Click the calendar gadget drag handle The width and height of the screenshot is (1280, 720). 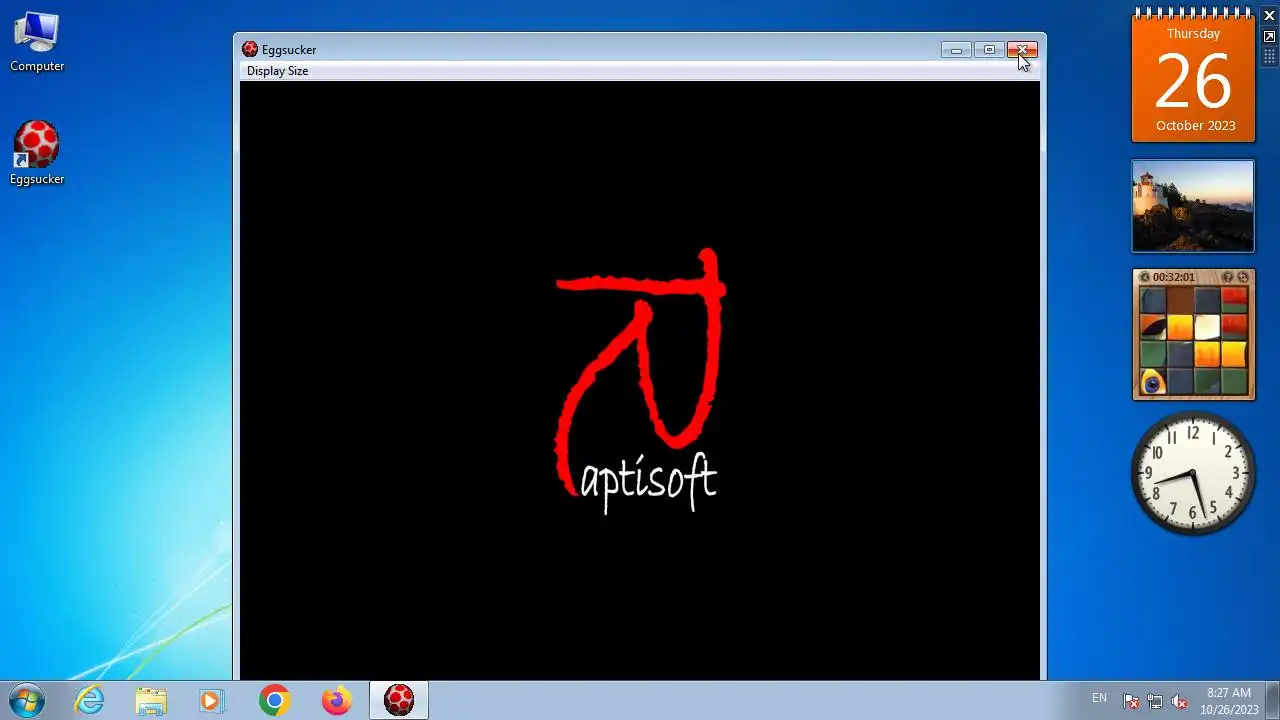(1269, 57)
